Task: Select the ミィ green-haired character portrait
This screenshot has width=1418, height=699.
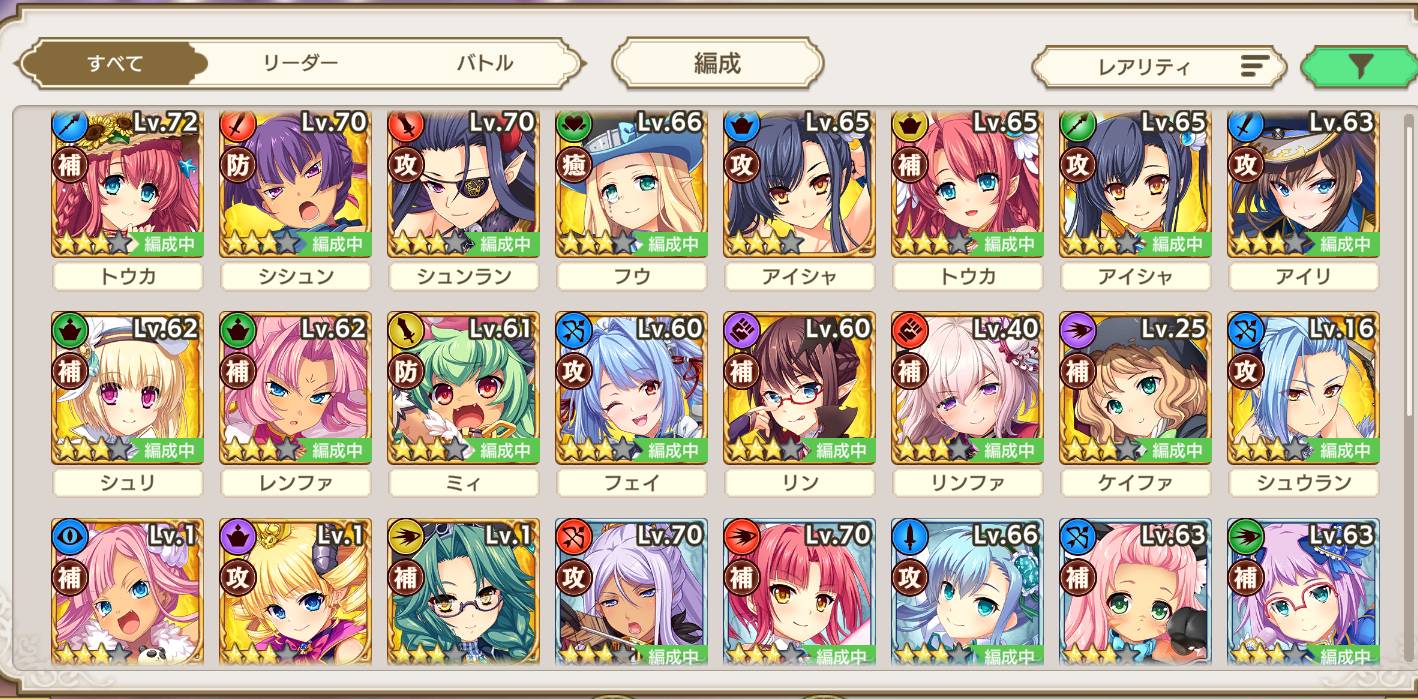Action: [462, 388]
